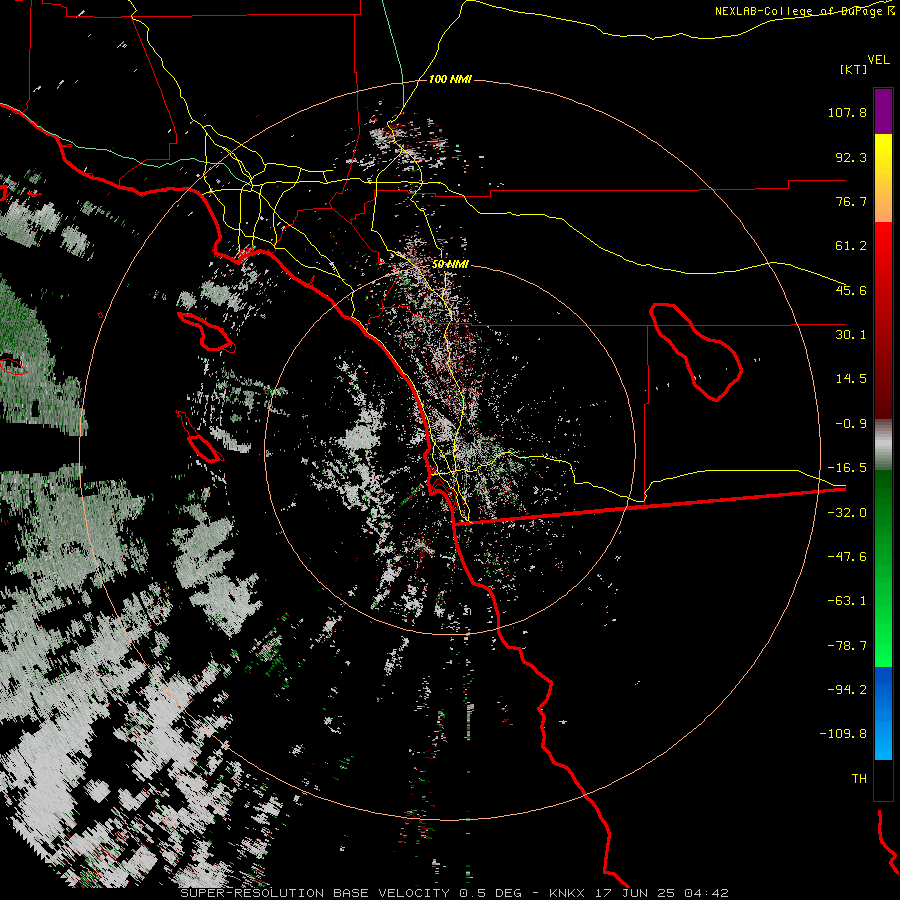Viewport: 900px width, 900px height.
Task: Click the 17 JUN 25 04:42 timestamp
Action: 662,893
